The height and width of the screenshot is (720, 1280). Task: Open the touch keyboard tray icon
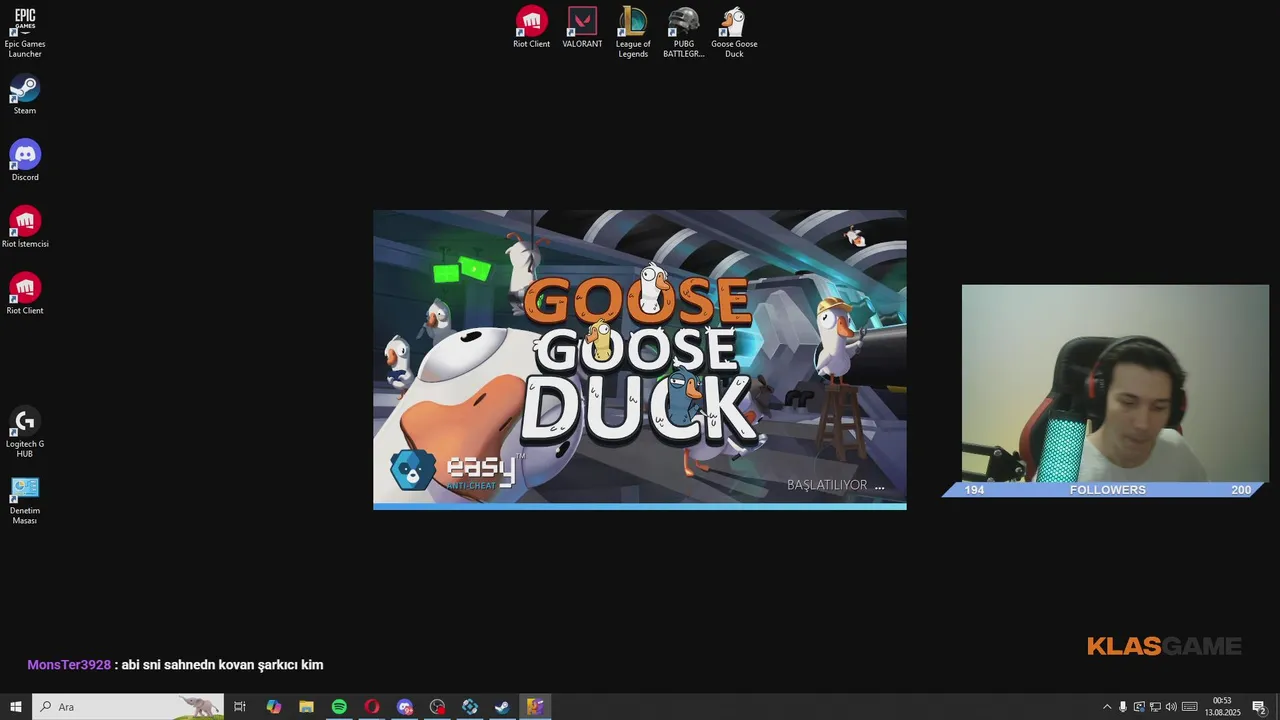pyautogui.click(x=1190, y=707)
